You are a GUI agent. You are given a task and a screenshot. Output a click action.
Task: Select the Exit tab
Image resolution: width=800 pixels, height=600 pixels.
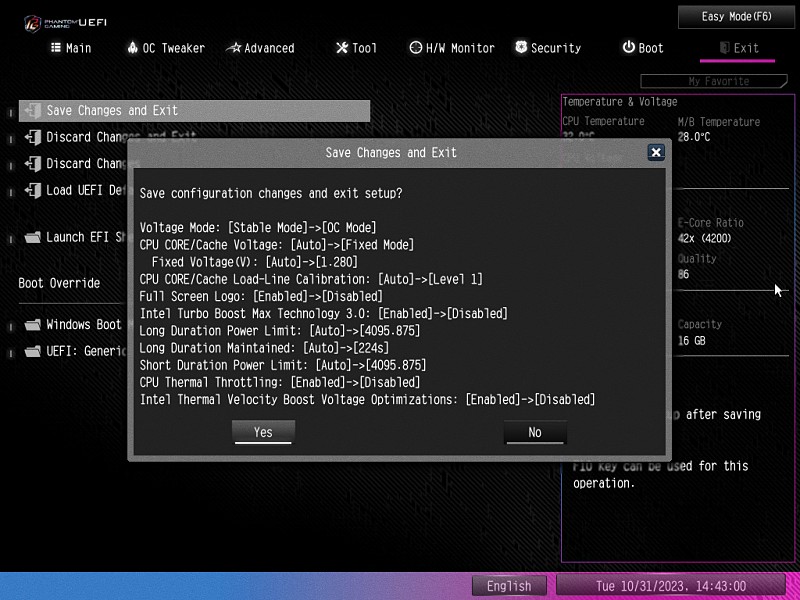[737, 48]
